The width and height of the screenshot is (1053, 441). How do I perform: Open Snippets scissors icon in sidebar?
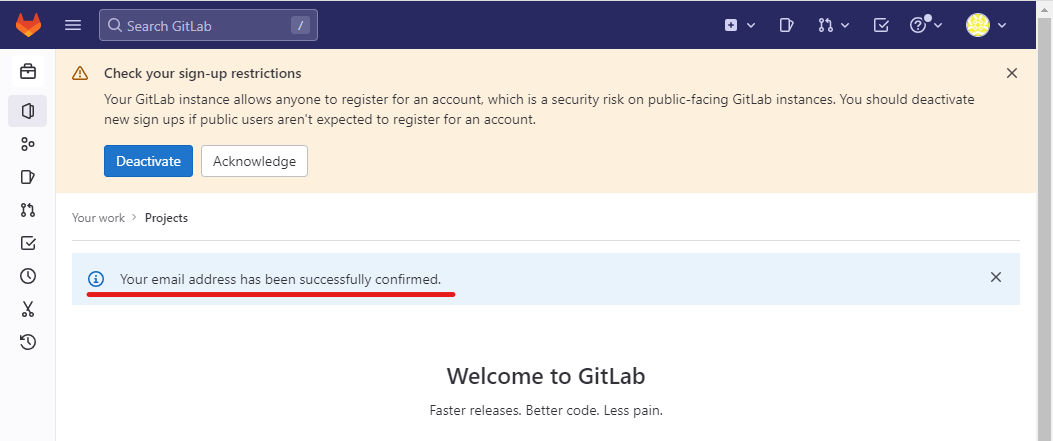tap(28, 309)
